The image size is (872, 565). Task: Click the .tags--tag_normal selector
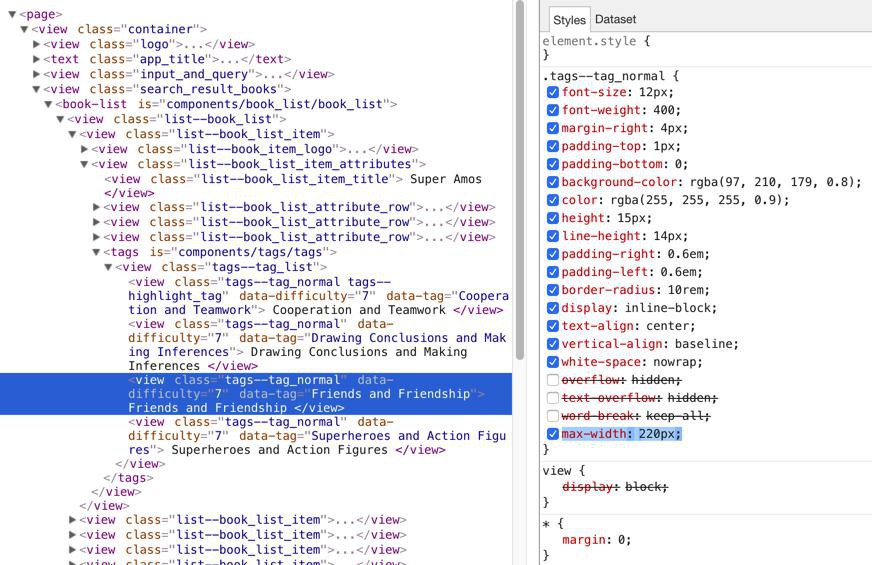tap(603, 76)
